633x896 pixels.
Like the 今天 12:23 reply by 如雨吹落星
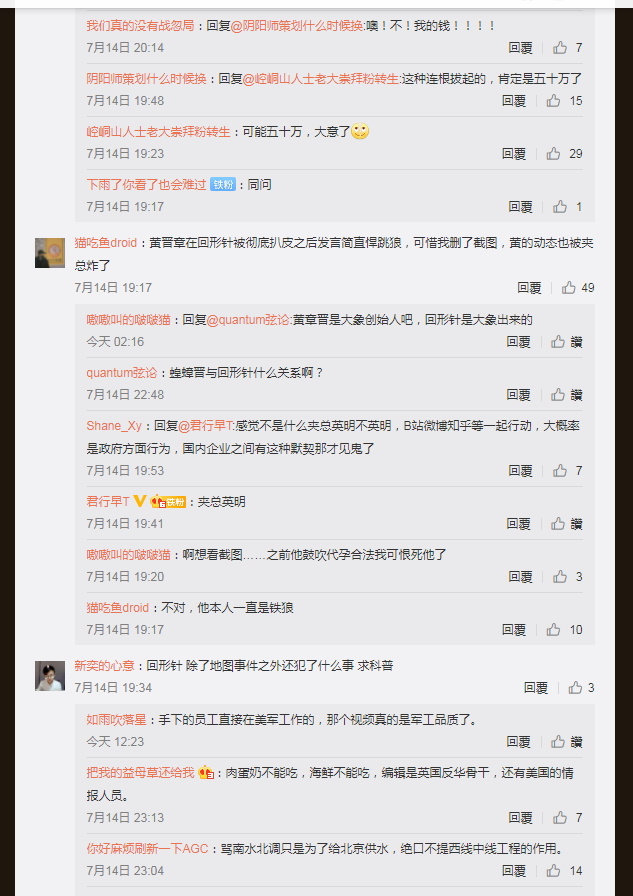tap(558, 742)
